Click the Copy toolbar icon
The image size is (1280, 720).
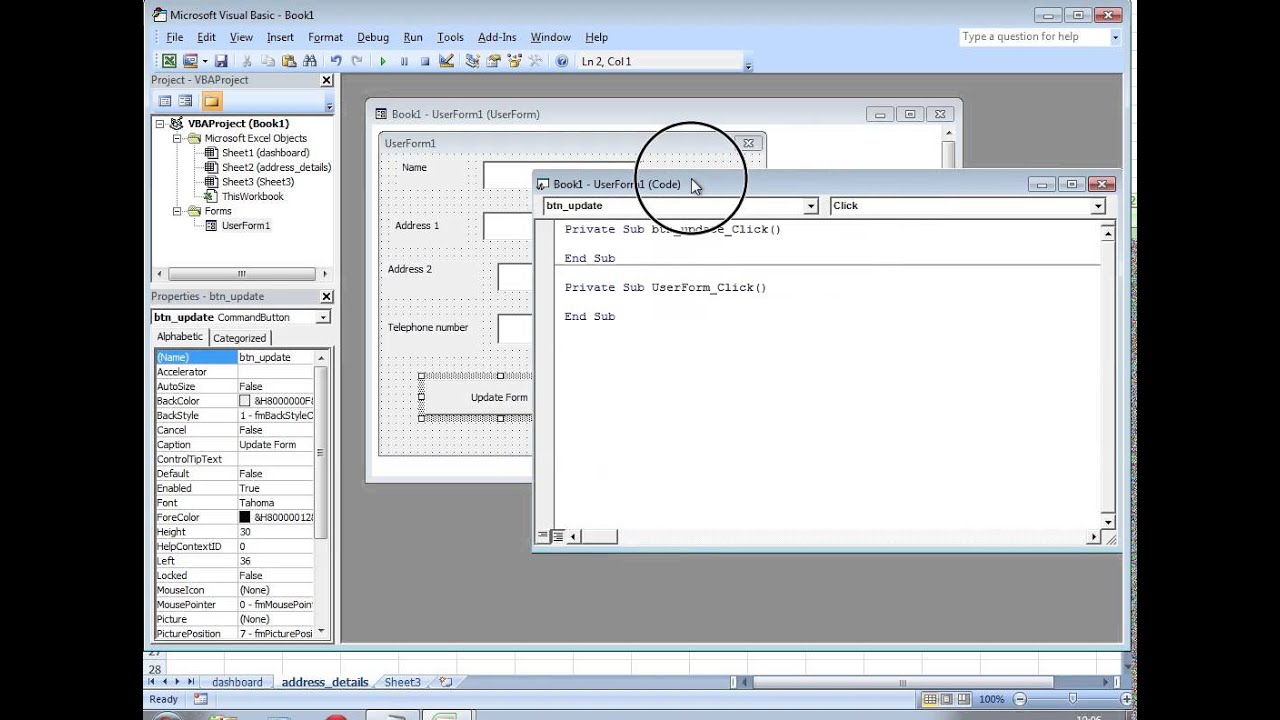coord(268,61)
